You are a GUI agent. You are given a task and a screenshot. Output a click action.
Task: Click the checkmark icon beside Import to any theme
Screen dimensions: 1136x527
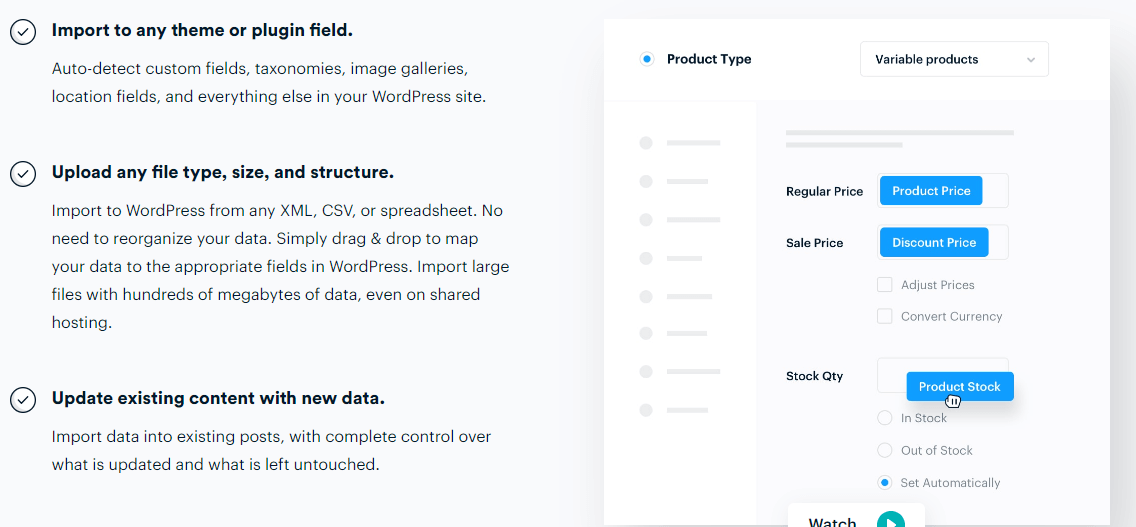23,32
